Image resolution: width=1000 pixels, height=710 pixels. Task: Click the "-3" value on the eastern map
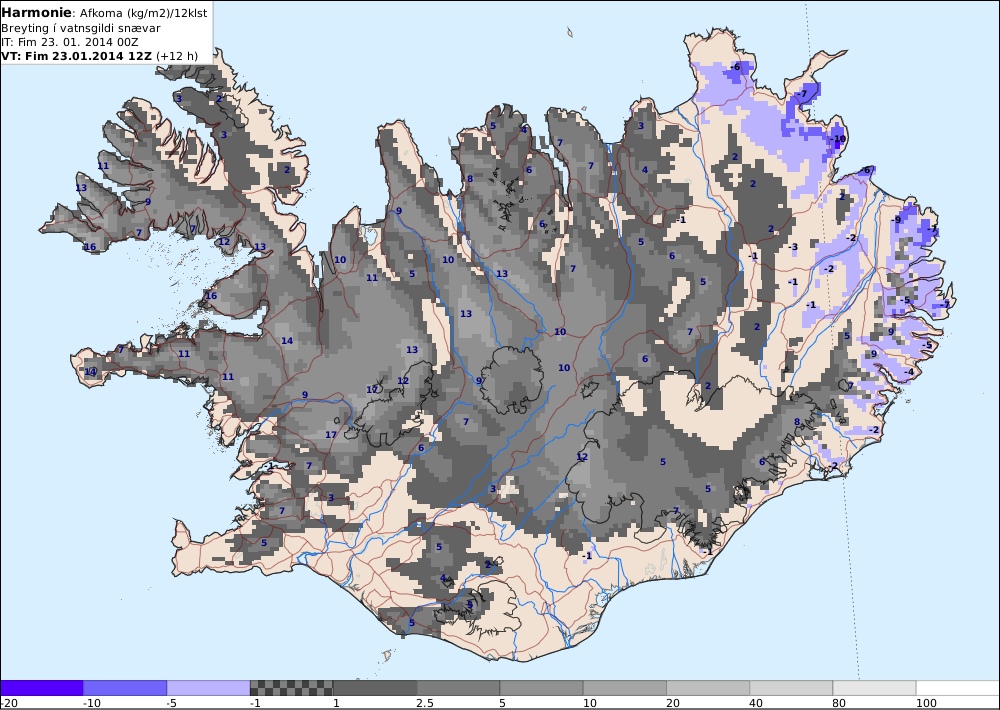pyautogui.click(x=793, y=247)
